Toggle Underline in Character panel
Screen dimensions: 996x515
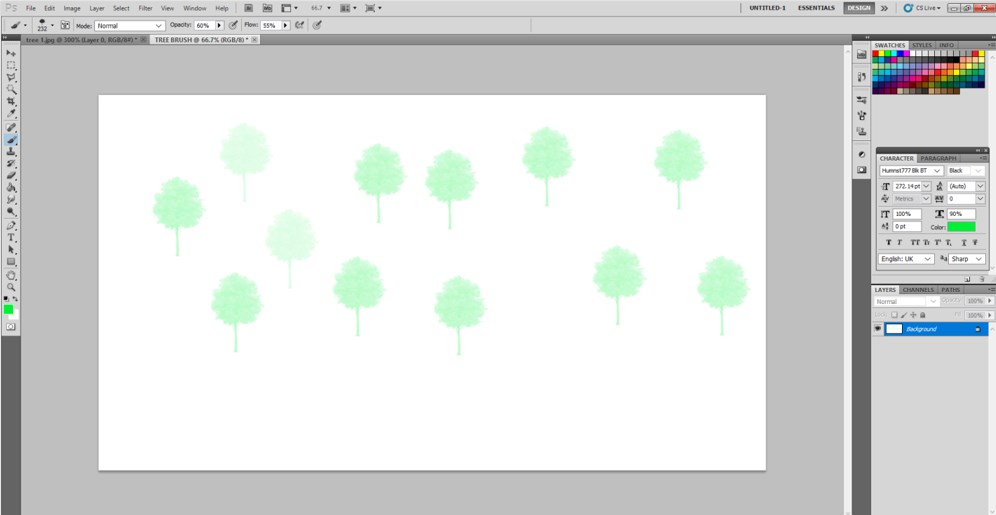click(964, 243)
